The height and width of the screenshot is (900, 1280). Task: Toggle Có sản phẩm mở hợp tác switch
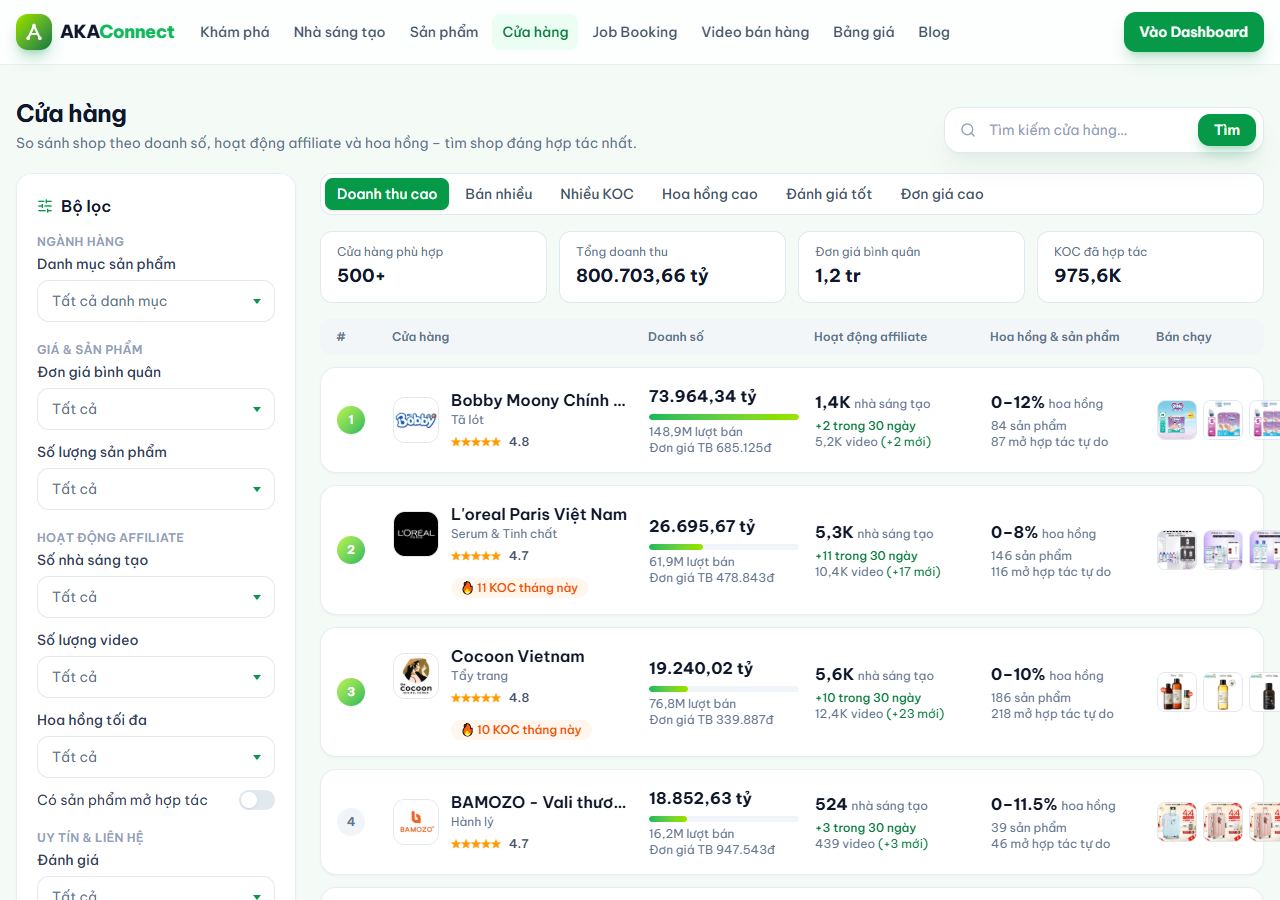(x=257, y=800)
